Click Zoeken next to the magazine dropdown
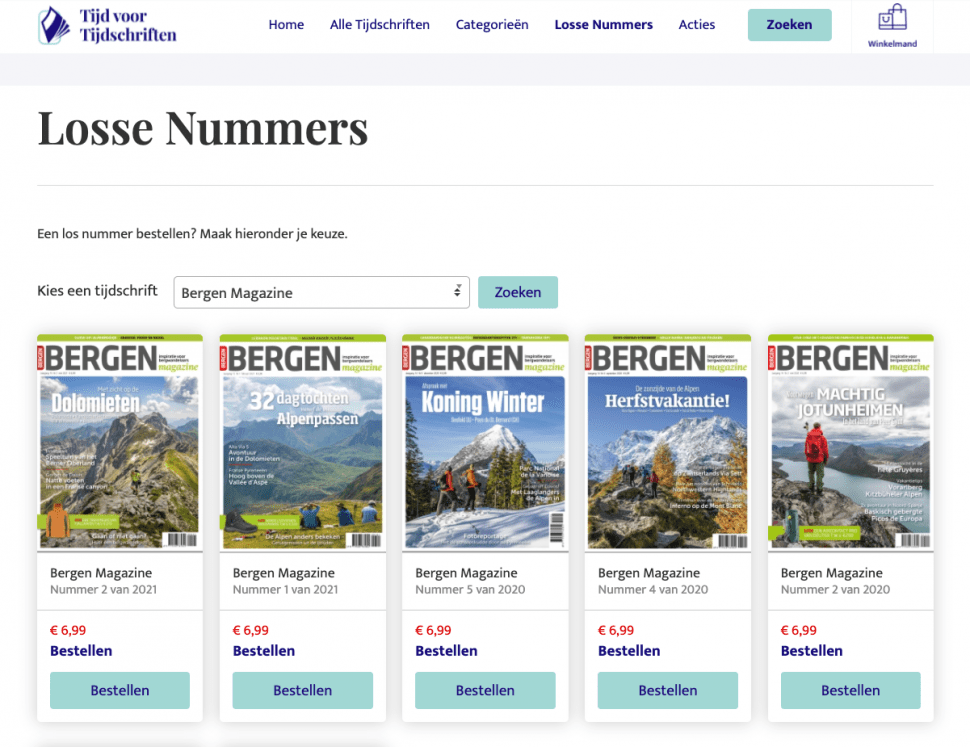 pos(517,292)
